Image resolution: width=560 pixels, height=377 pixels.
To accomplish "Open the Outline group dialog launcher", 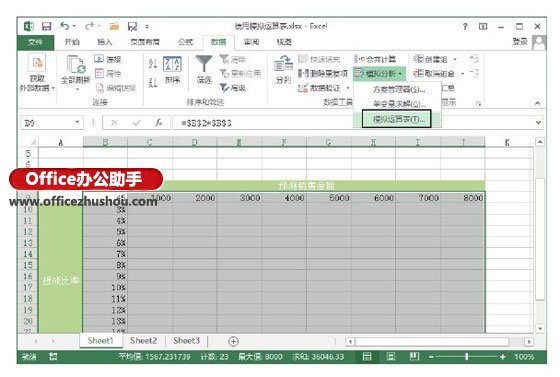I will (479, 104).
